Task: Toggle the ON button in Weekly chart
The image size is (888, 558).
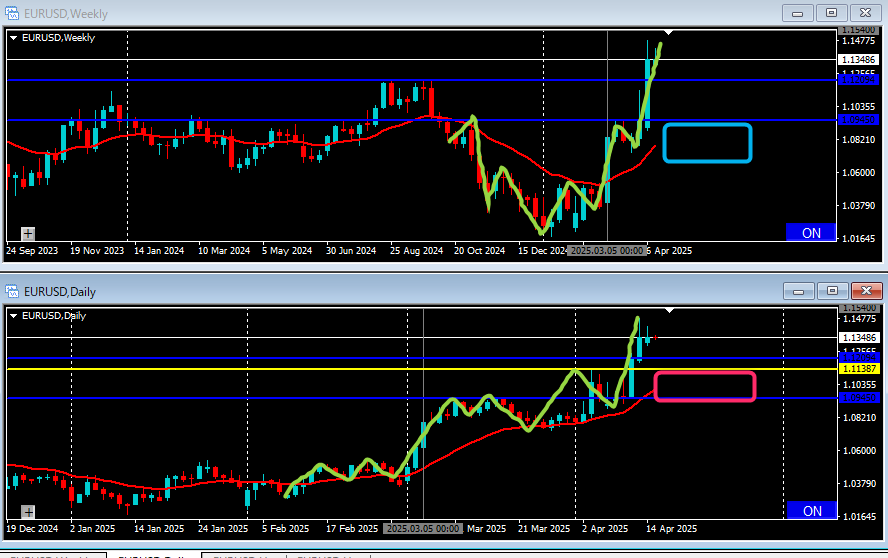Action: pyautogui.click(x=811, y=233)
